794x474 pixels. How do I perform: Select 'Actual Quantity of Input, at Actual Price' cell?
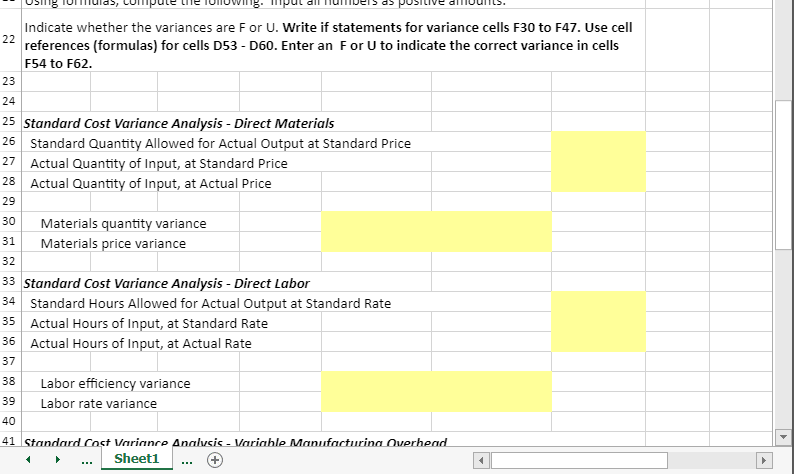pyautogui.click(x=150, y=183)
